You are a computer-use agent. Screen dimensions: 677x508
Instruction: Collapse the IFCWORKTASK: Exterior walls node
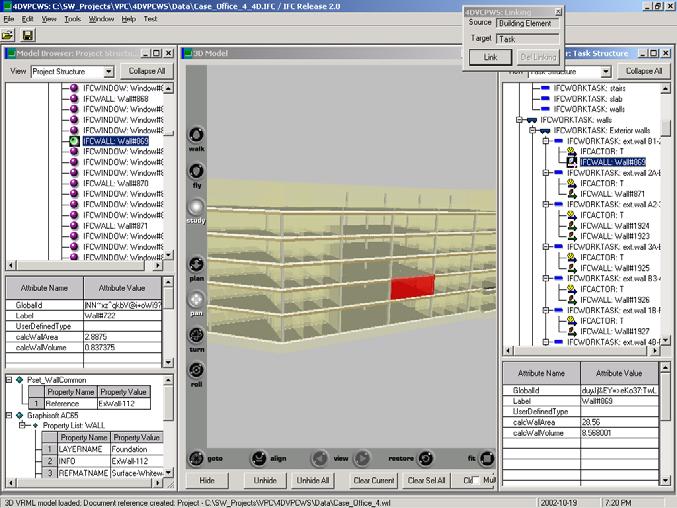click(x=533, y=130)
